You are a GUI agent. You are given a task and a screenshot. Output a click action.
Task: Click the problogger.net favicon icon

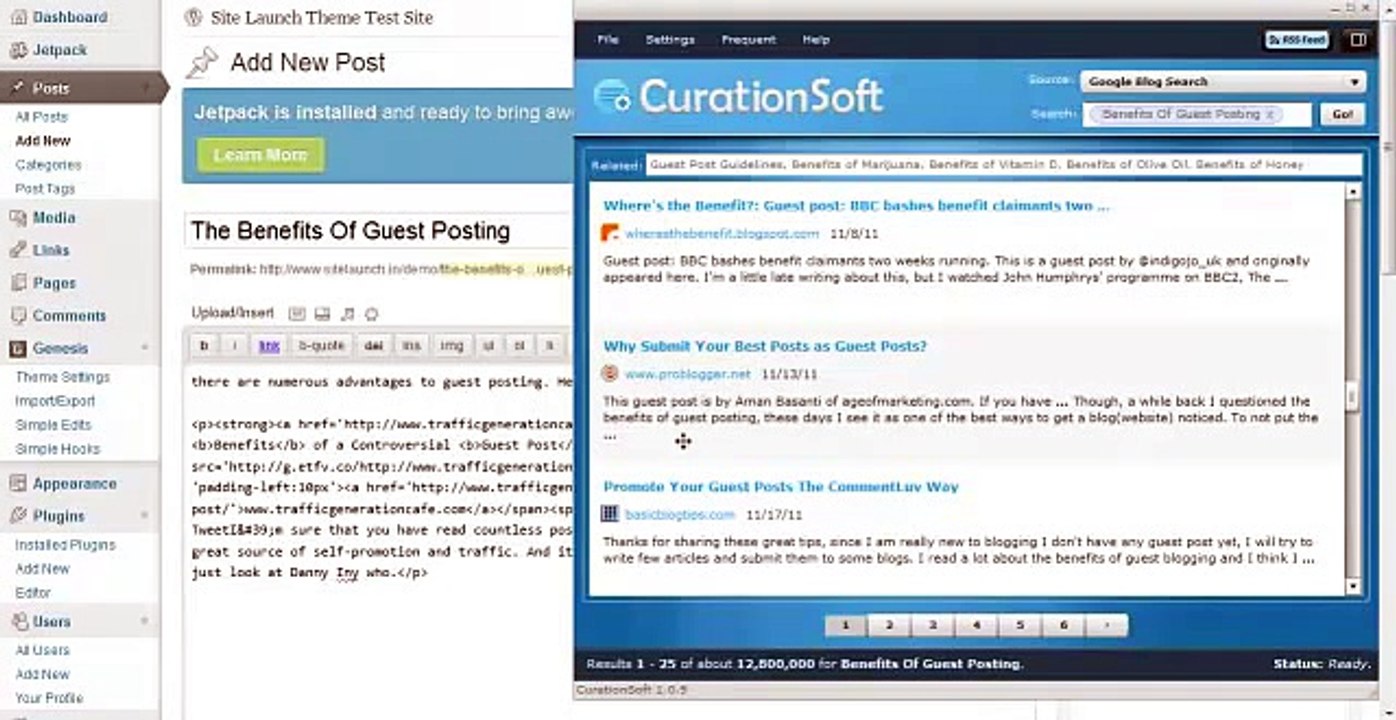click(x=609, y=374)
